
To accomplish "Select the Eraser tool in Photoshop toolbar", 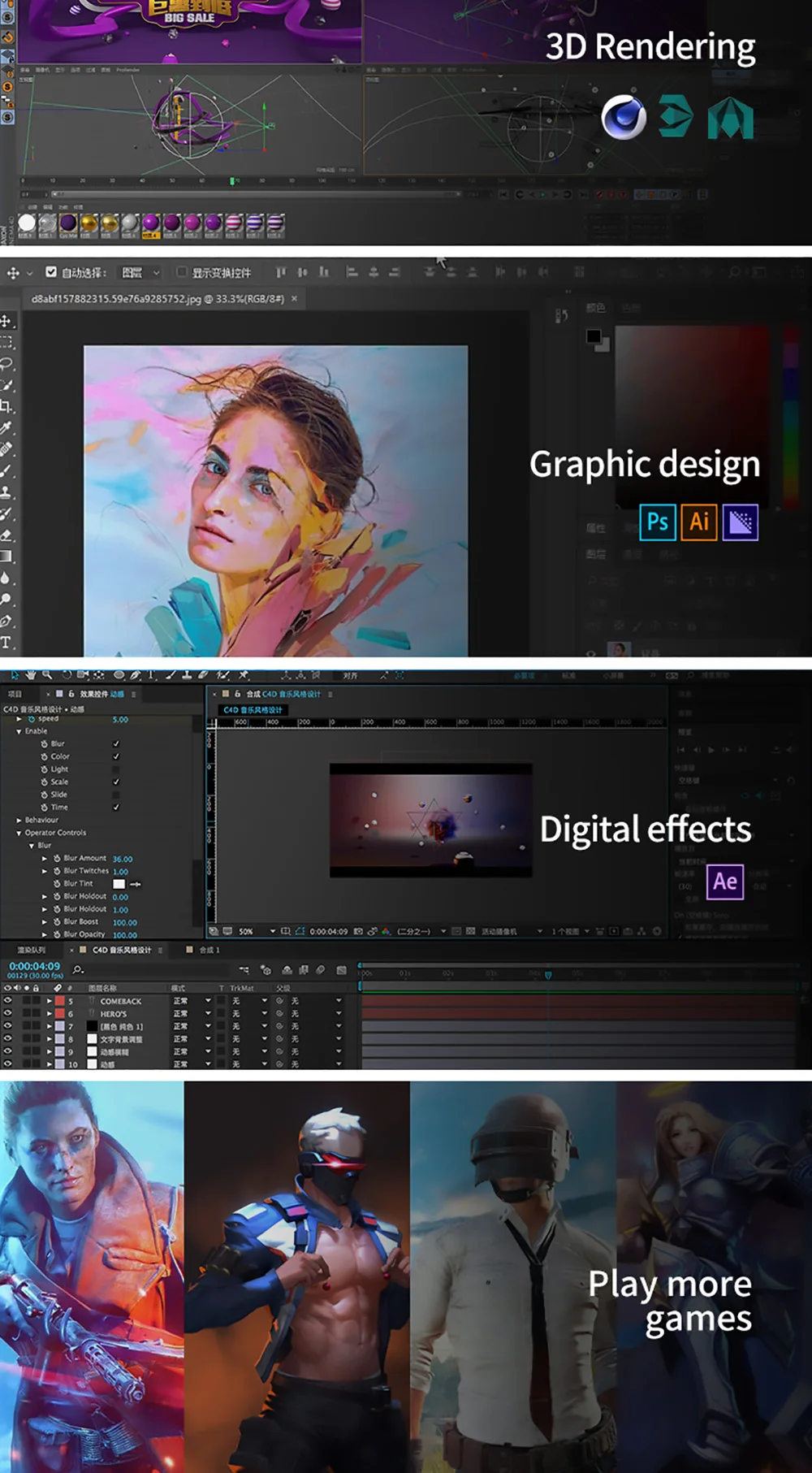I will click(x=7, y=535).
